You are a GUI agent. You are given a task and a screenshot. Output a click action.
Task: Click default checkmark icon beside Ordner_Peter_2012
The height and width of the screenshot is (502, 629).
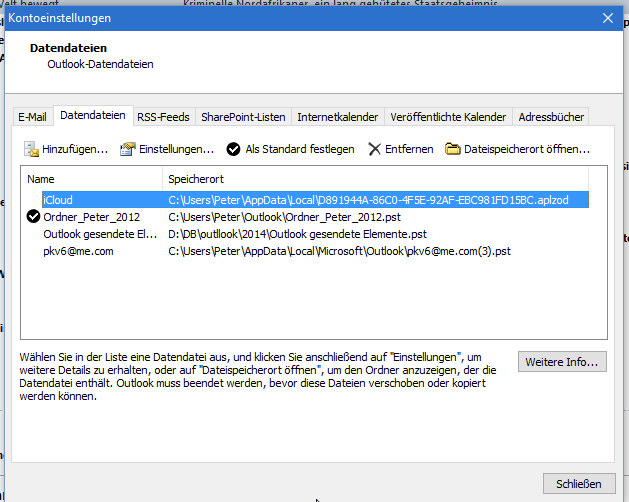coord(33,217)
